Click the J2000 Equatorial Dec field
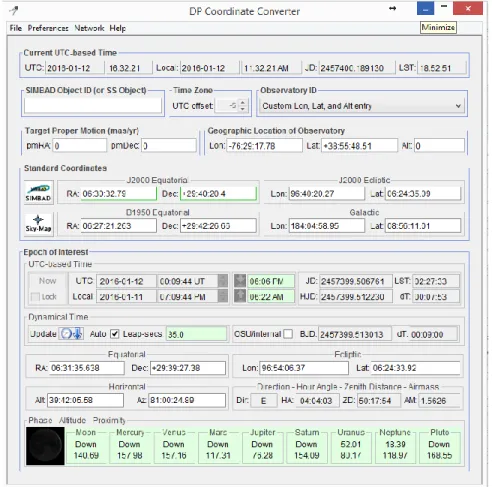The height and width of the screenshot is (487, 492). [x=218, y=194]
